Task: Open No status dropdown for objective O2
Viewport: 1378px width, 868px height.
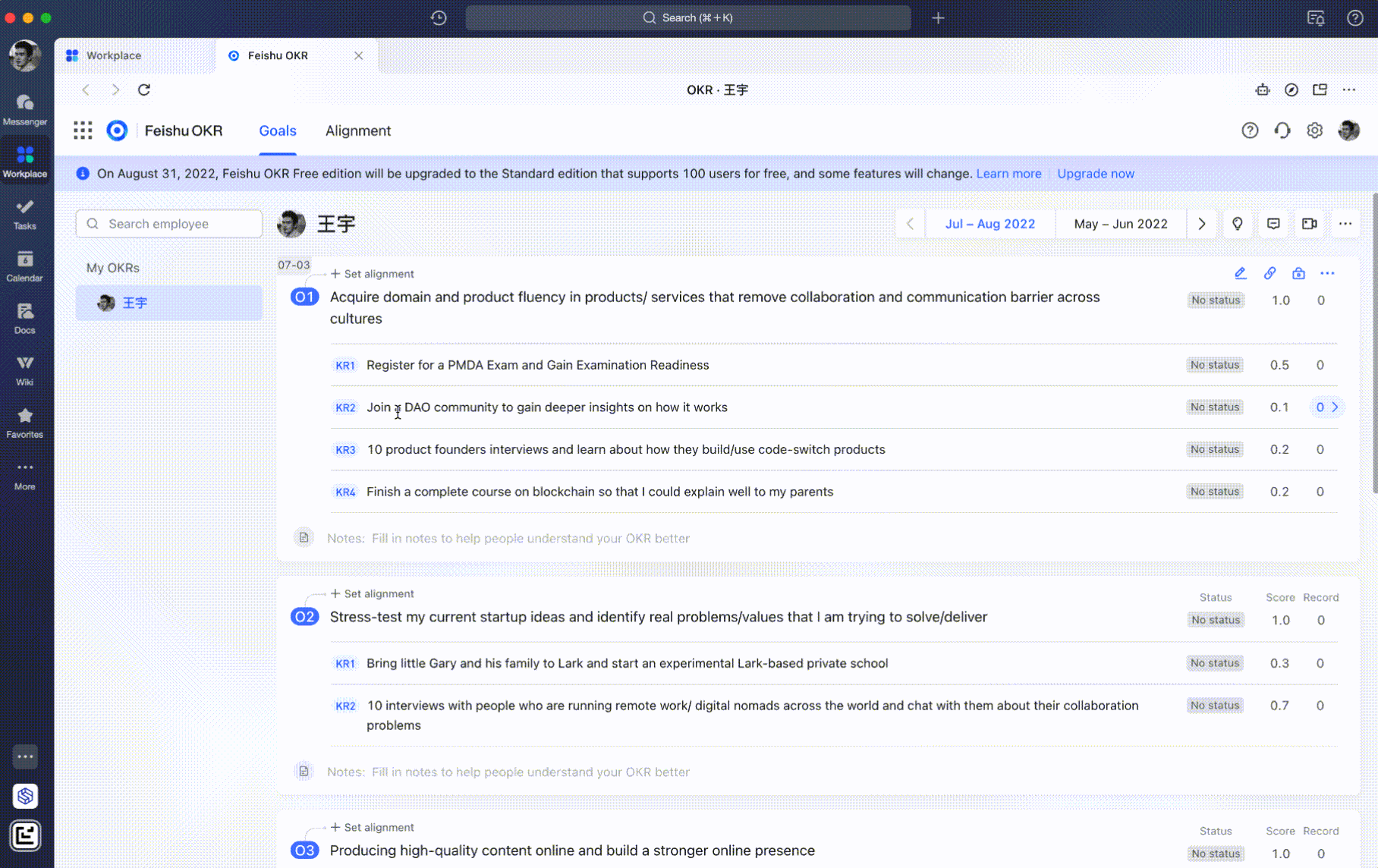Action: point(1216,620)
